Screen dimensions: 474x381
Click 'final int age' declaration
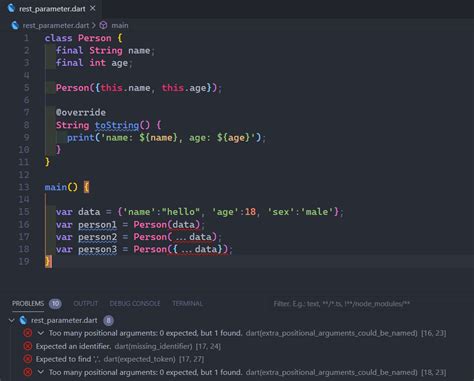94,63
